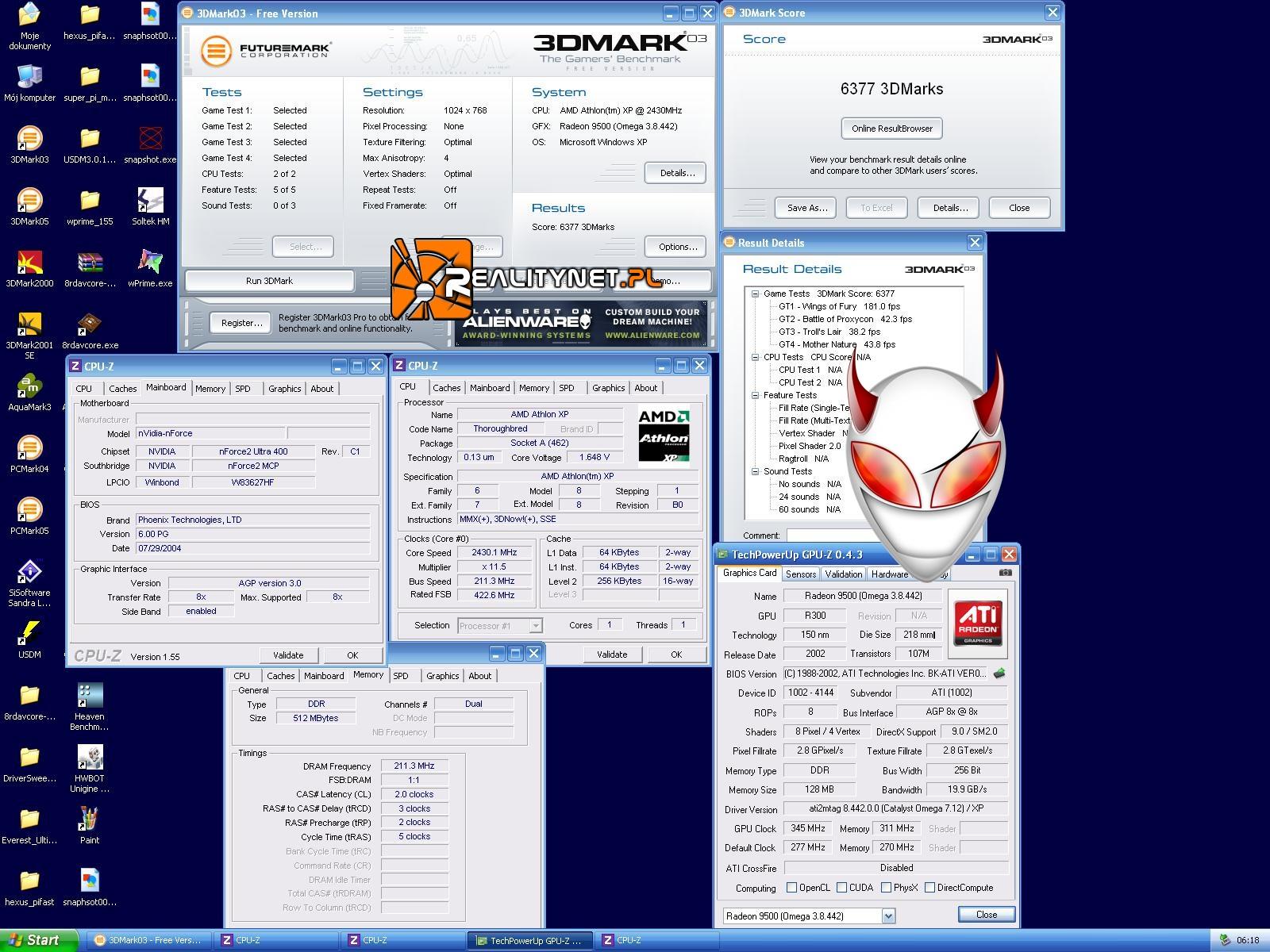Select GT4 - Mother Nature result row
Viewport: 1270px width, 952px height.
[837, 344]
